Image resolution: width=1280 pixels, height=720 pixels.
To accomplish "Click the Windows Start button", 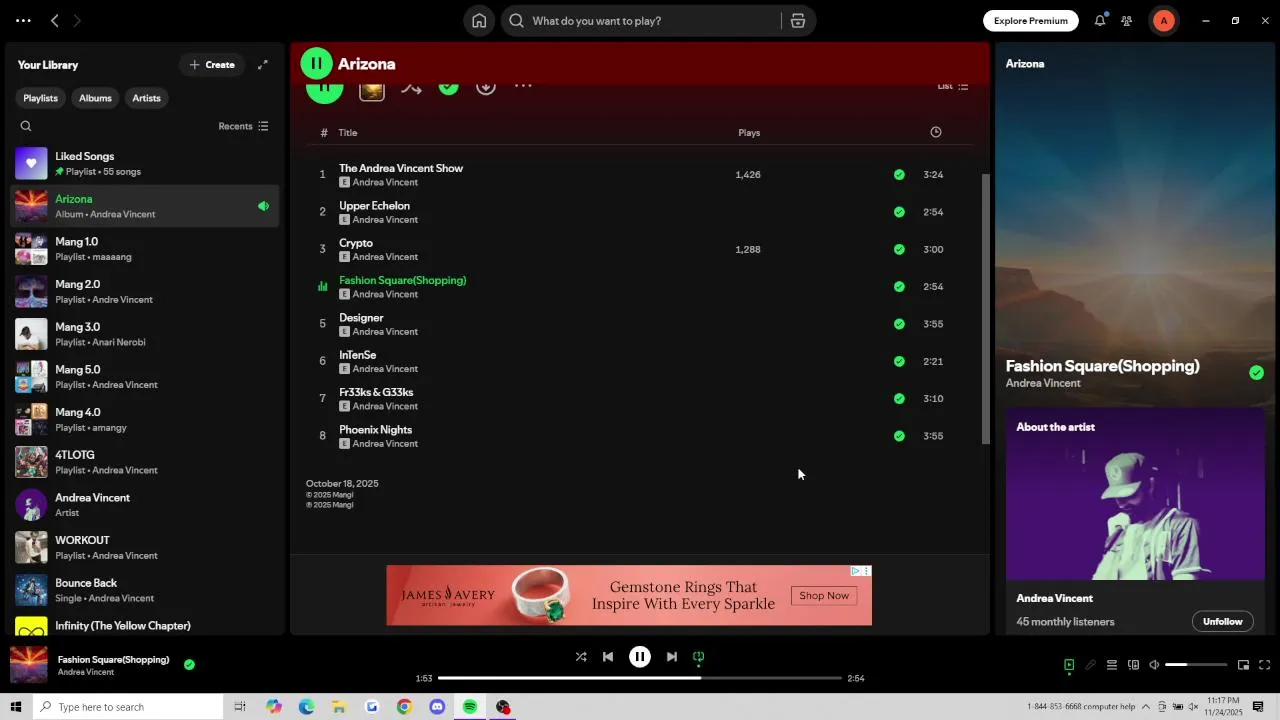I will pyautogui.click(x=16, y=707).
